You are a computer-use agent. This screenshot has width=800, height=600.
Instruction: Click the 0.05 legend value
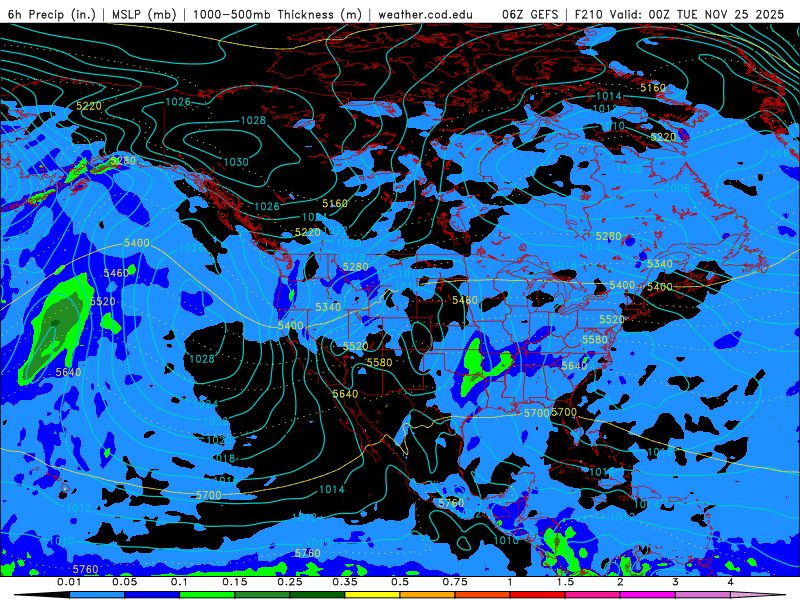[124, 582]
